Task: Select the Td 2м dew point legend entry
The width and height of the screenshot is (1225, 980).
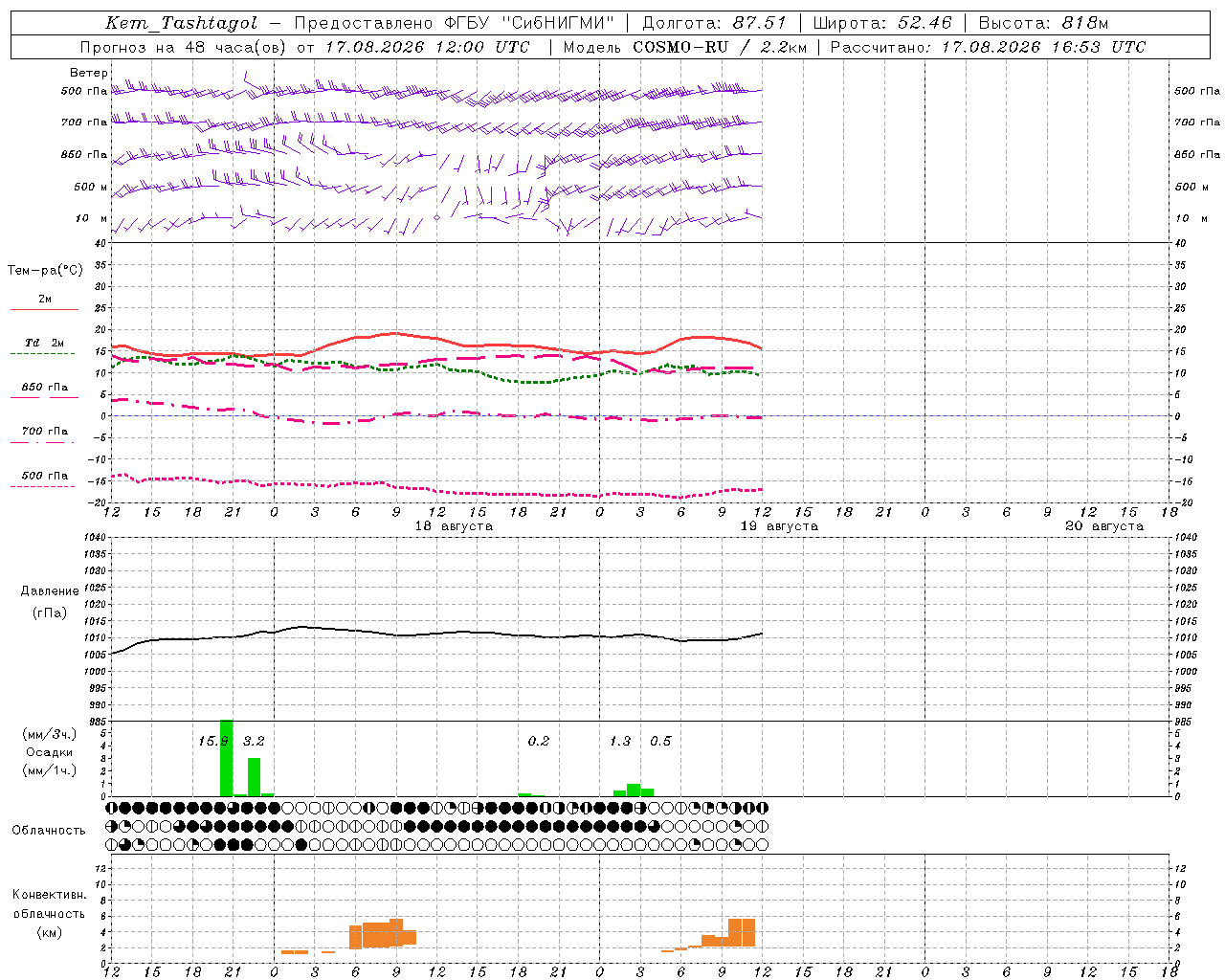Action: 44,344
